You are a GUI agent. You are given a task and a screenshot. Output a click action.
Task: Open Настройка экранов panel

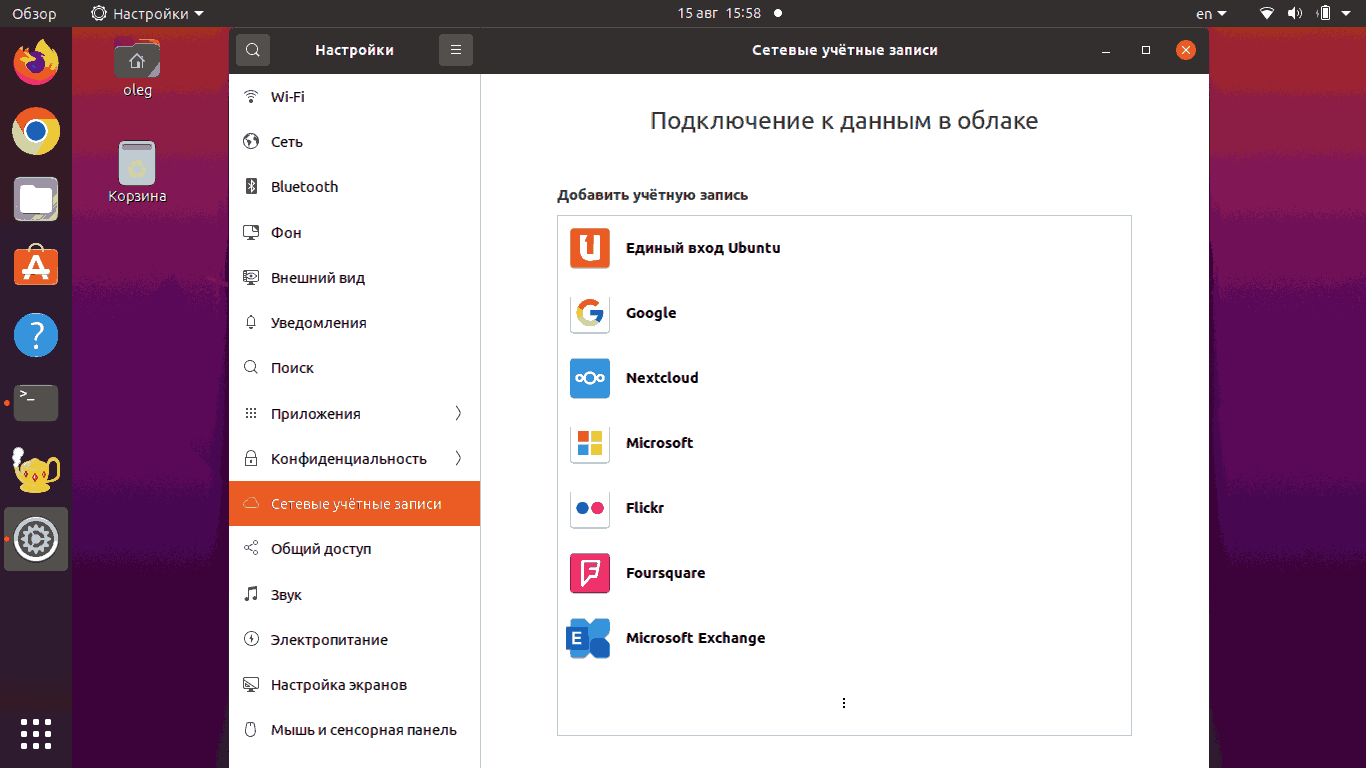point(354,685)
